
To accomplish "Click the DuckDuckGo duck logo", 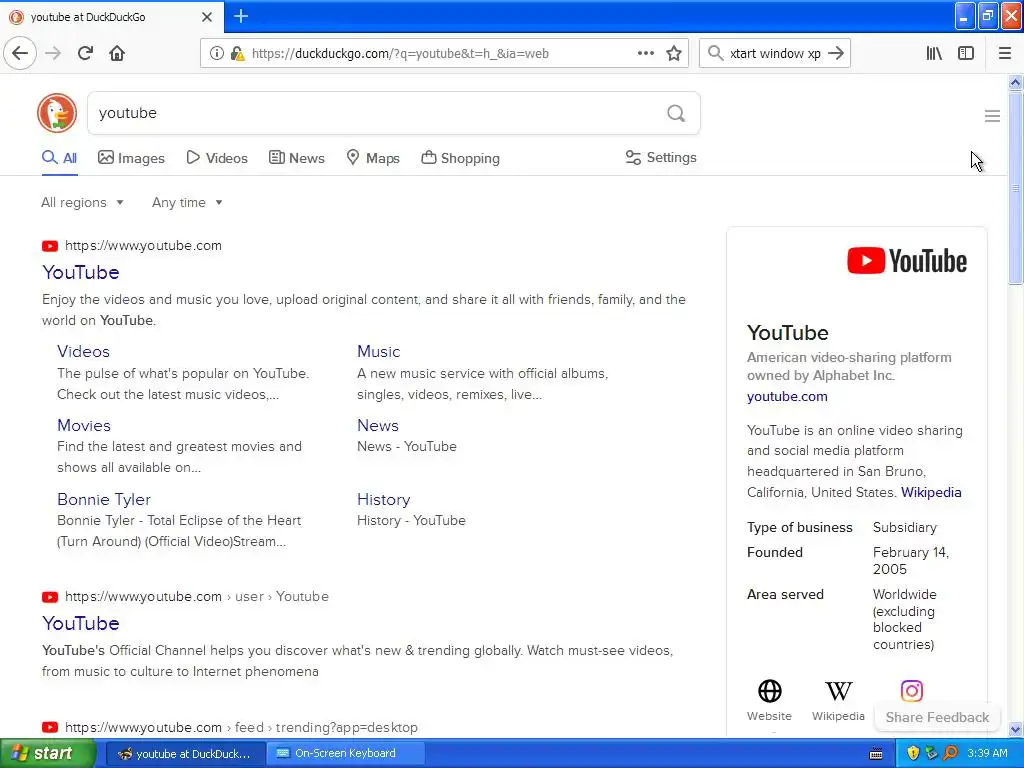I will pyautogui.click(x=57, y=113).
